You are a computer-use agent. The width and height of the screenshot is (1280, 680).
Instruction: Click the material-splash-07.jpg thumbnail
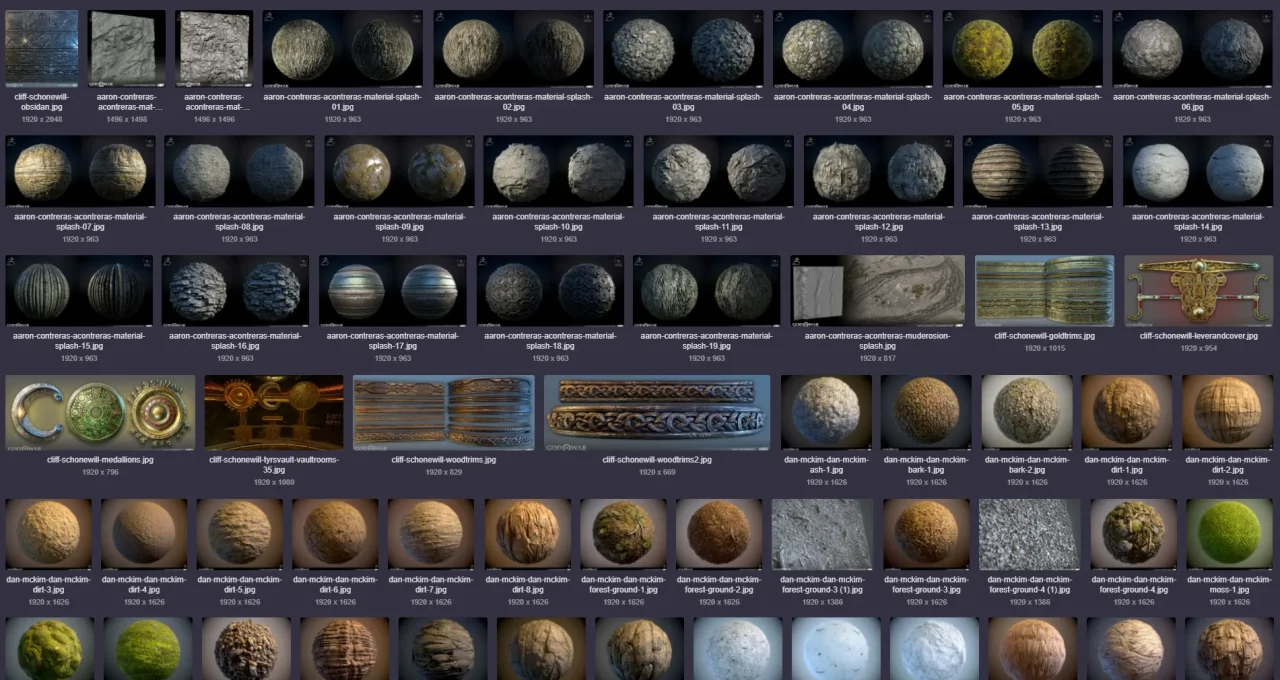coord(80,171)
